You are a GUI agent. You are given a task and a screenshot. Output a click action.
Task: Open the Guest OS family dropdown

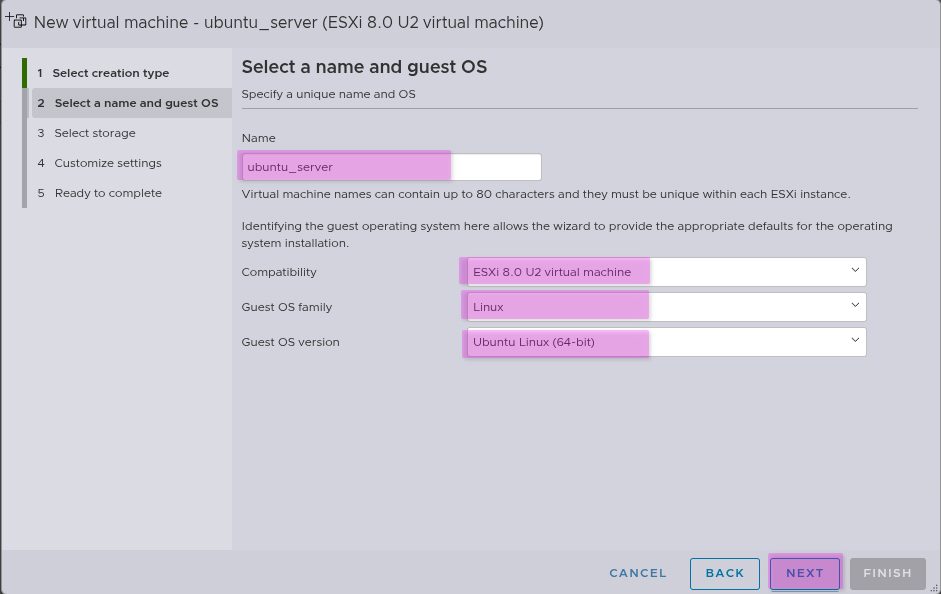pos(663,306)
